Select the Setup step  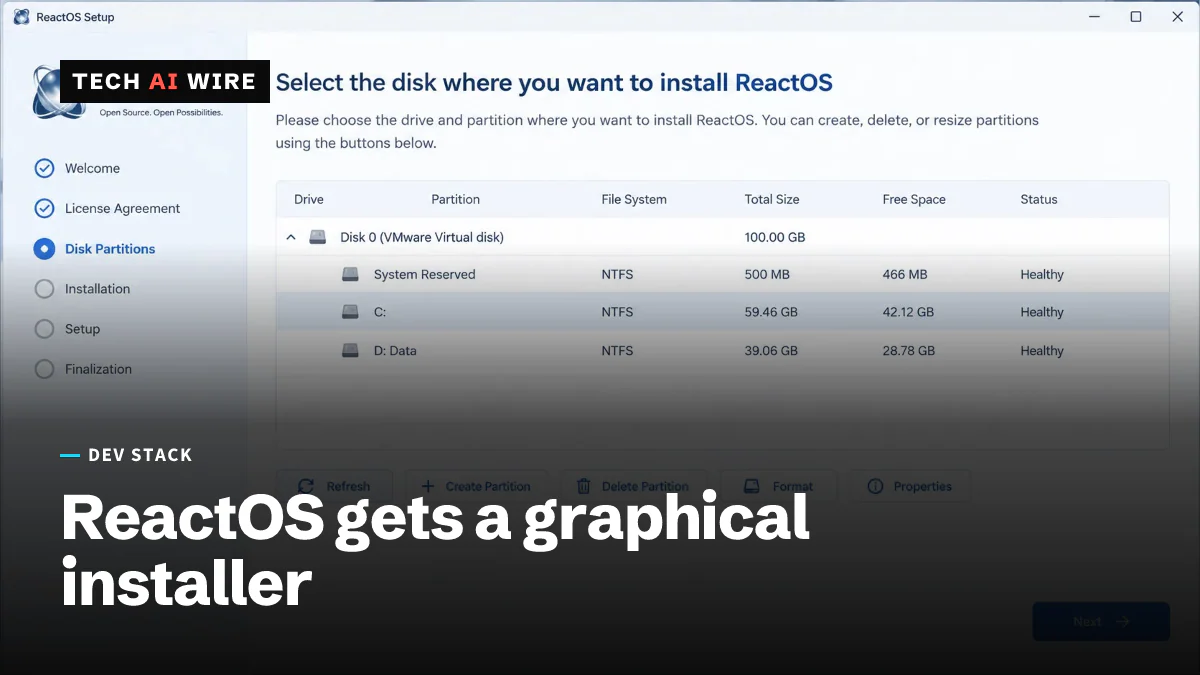(68, 329)
